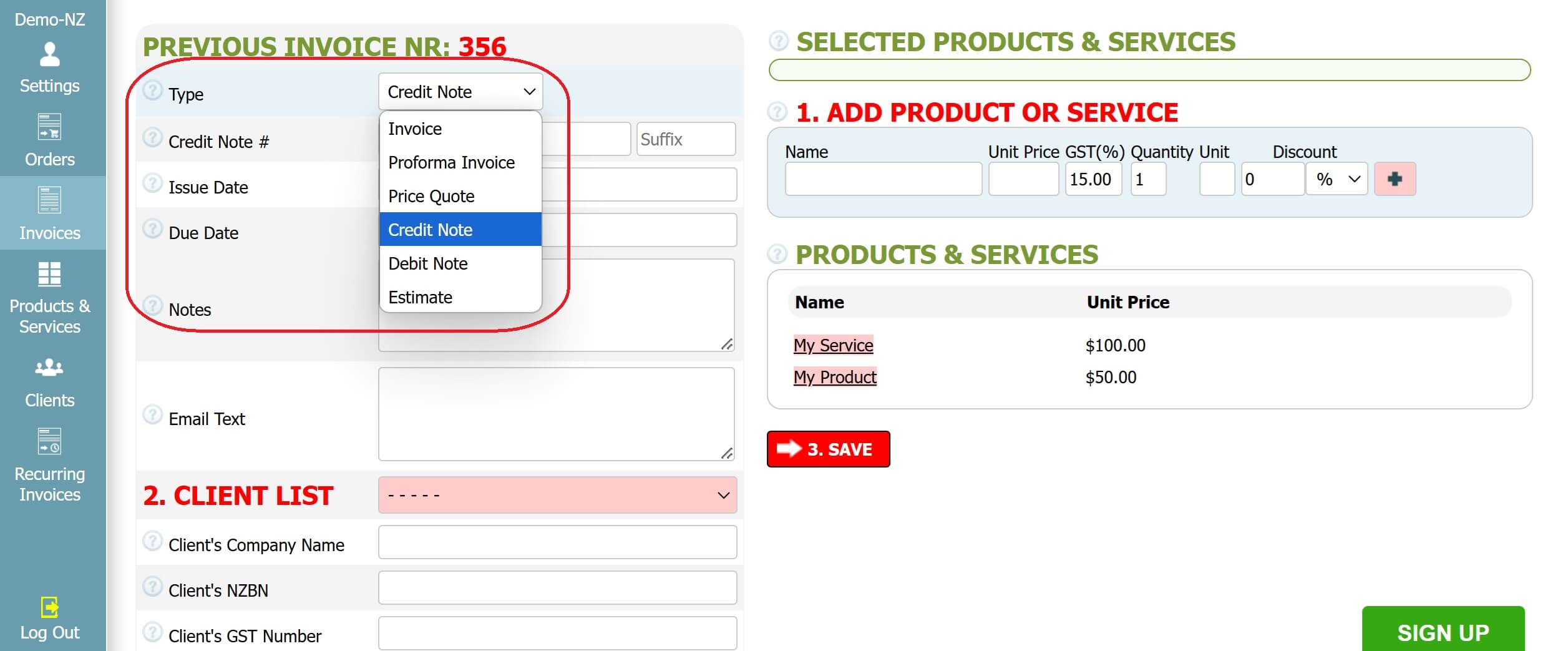Add the product with the plus icon
Screen dimensions: 1568x651
1395,179
